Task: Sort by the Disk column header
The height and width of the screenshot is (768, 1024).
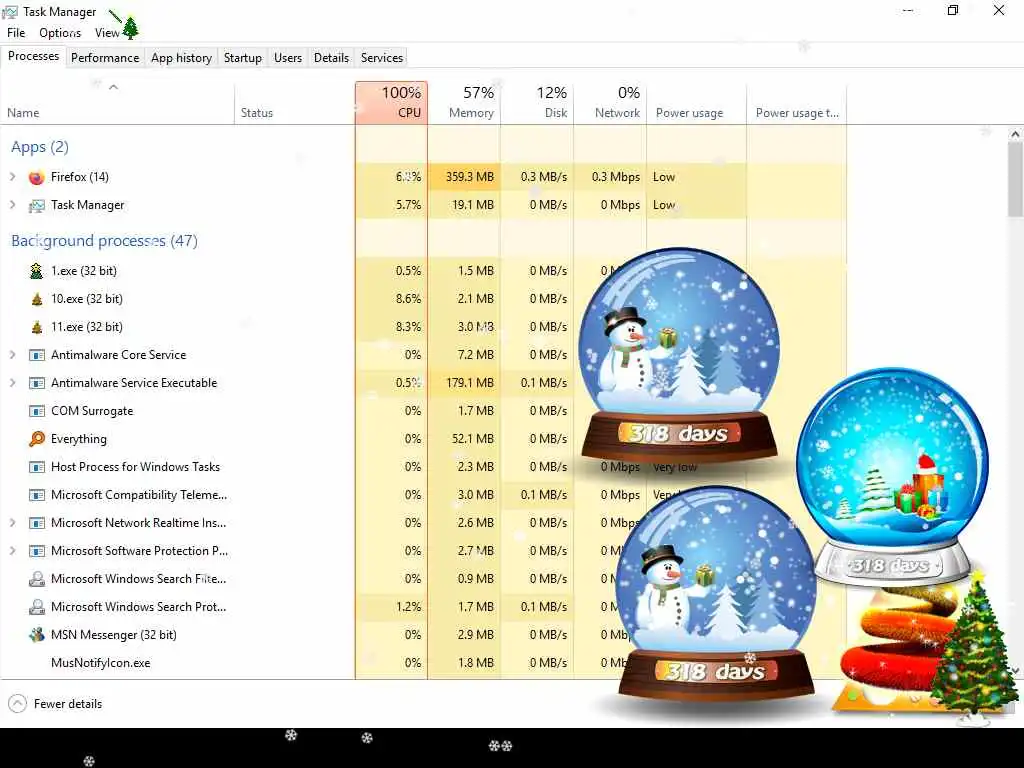Action: click(537, 103)
